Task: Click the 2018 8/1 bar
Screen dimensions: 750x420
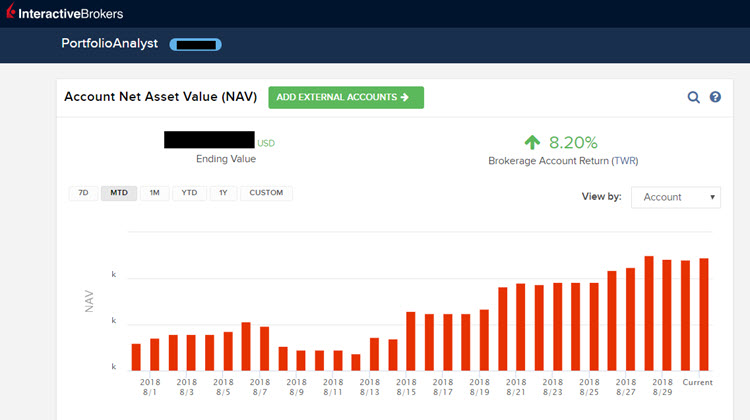Action: (x=154, y=354)
